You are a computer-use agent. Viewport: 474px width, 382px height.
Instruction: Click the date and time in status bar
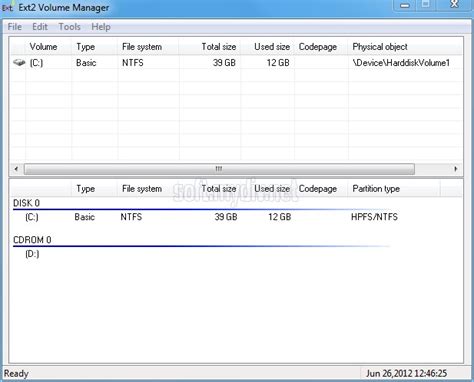406,374
